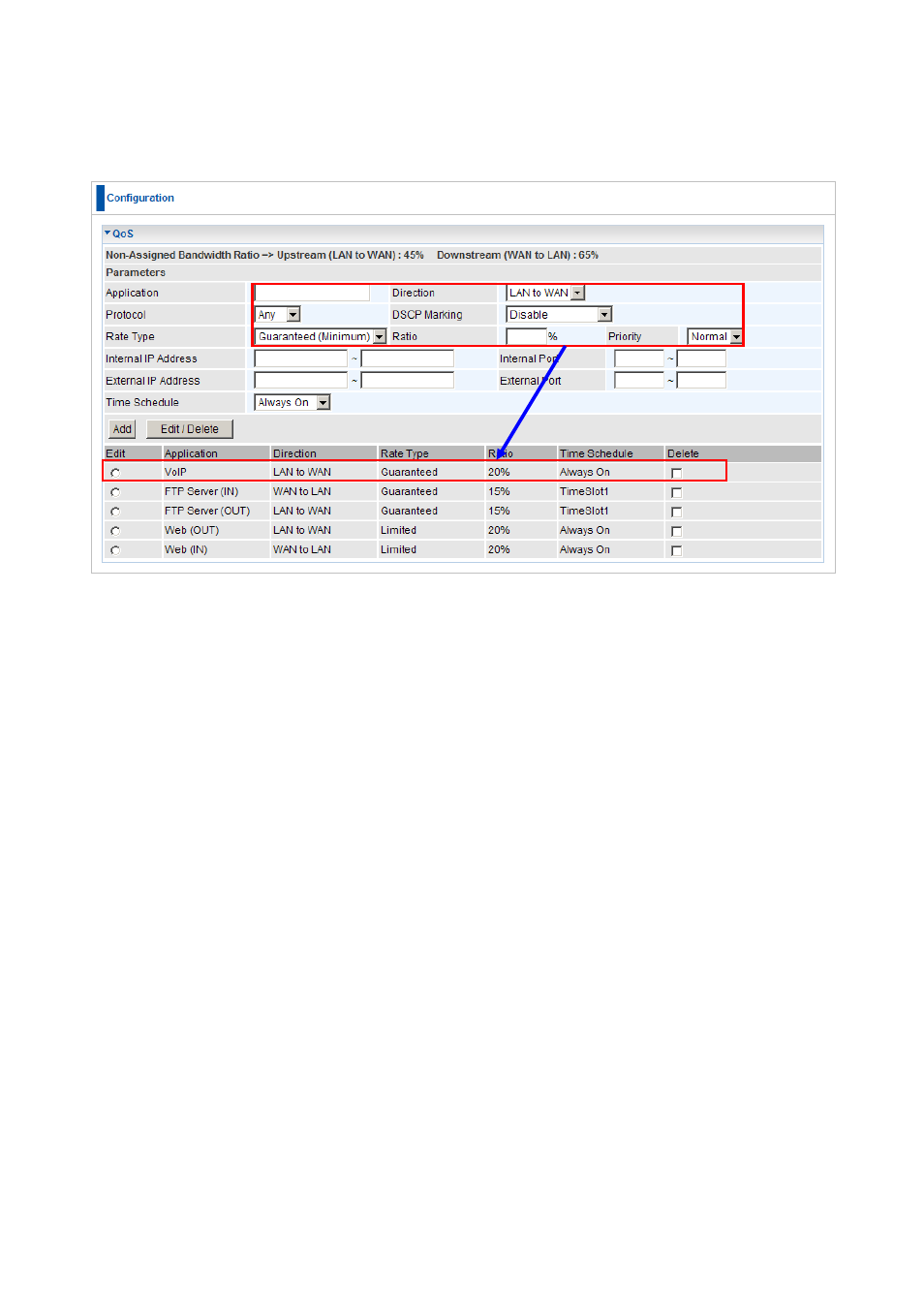Select the FTP Server (OUT) edit radio button

pos(115,512)
